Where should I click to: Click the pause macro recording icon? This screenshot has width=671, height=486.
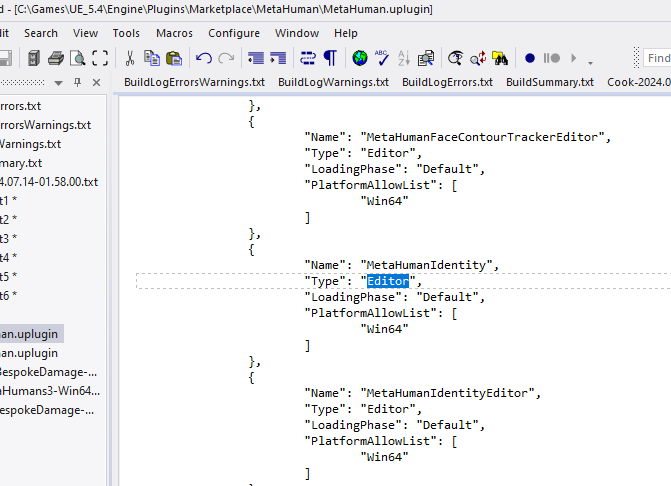[552, 58]
